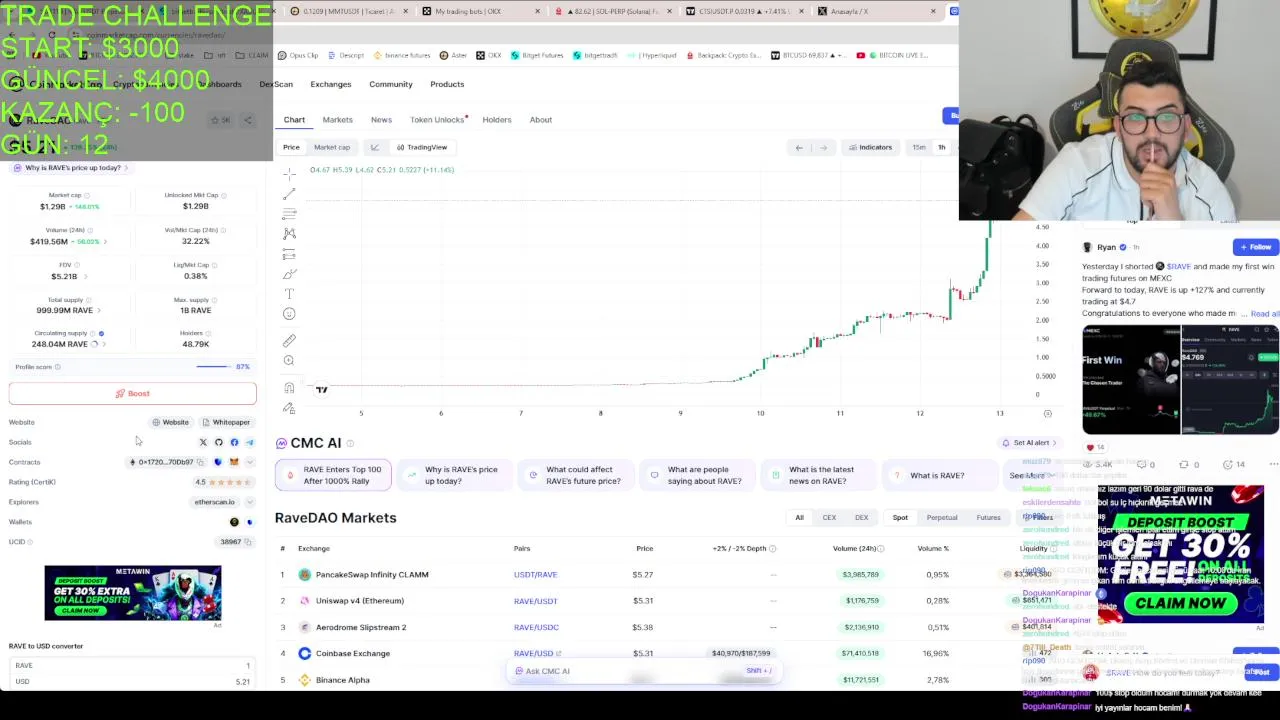Filter markets by All exchanges
Viewport: 1280px width, 720px height.
[799, 517]
